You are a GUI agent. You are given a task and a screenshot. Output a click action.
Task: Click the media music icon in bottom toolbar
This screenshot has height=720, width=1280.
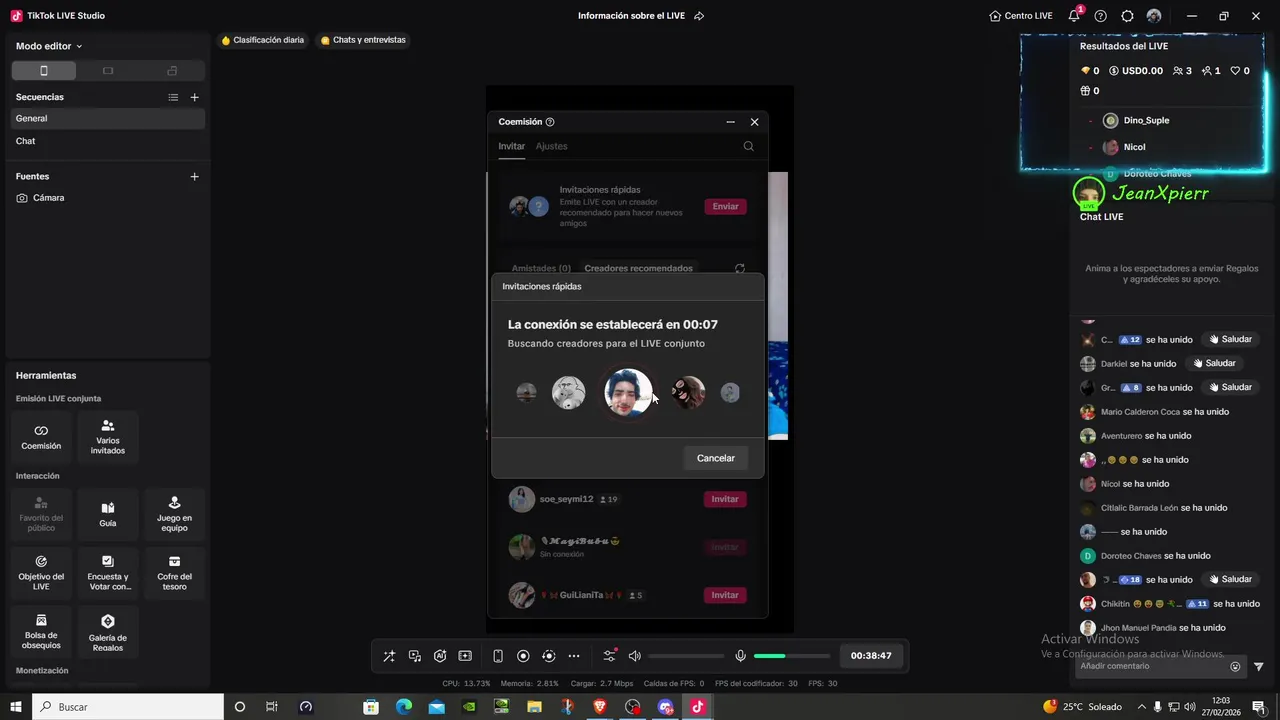(x=415, y=656)
